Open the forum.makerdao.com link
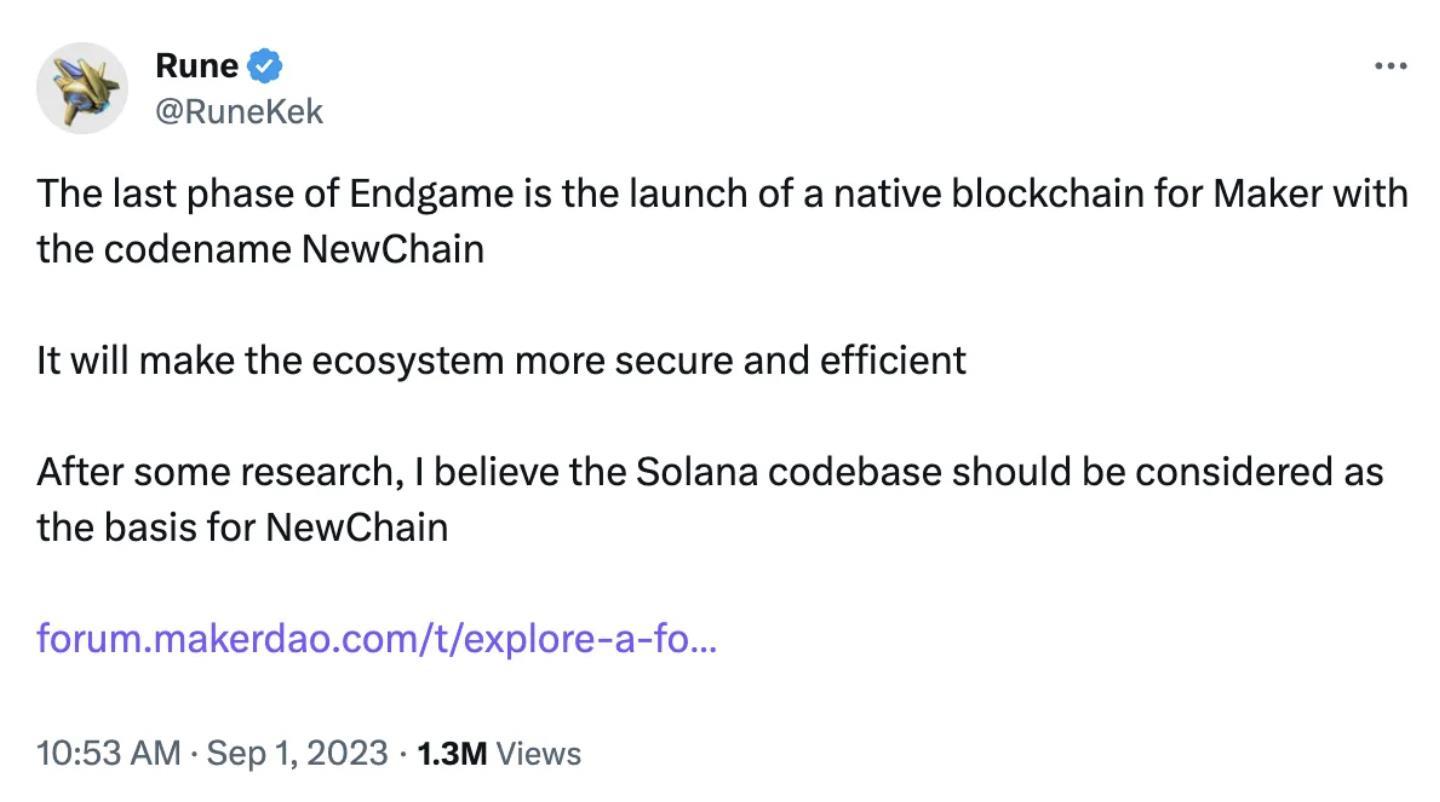Screen dimensions: 1440x802 click(x=376, y=637)
